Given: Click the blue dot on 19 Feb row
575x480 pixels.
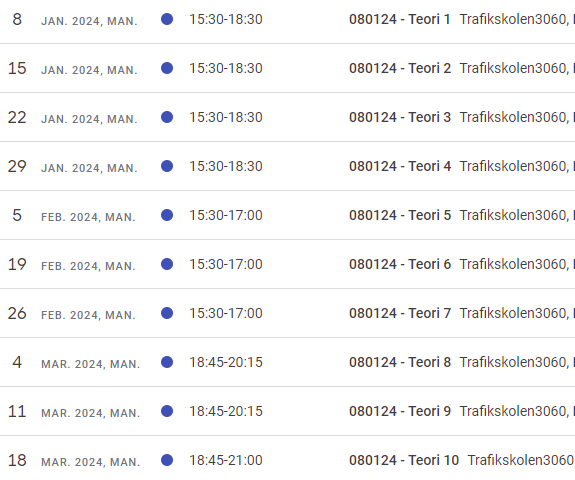Looking at the screenshot, I should tap(167, 264).
